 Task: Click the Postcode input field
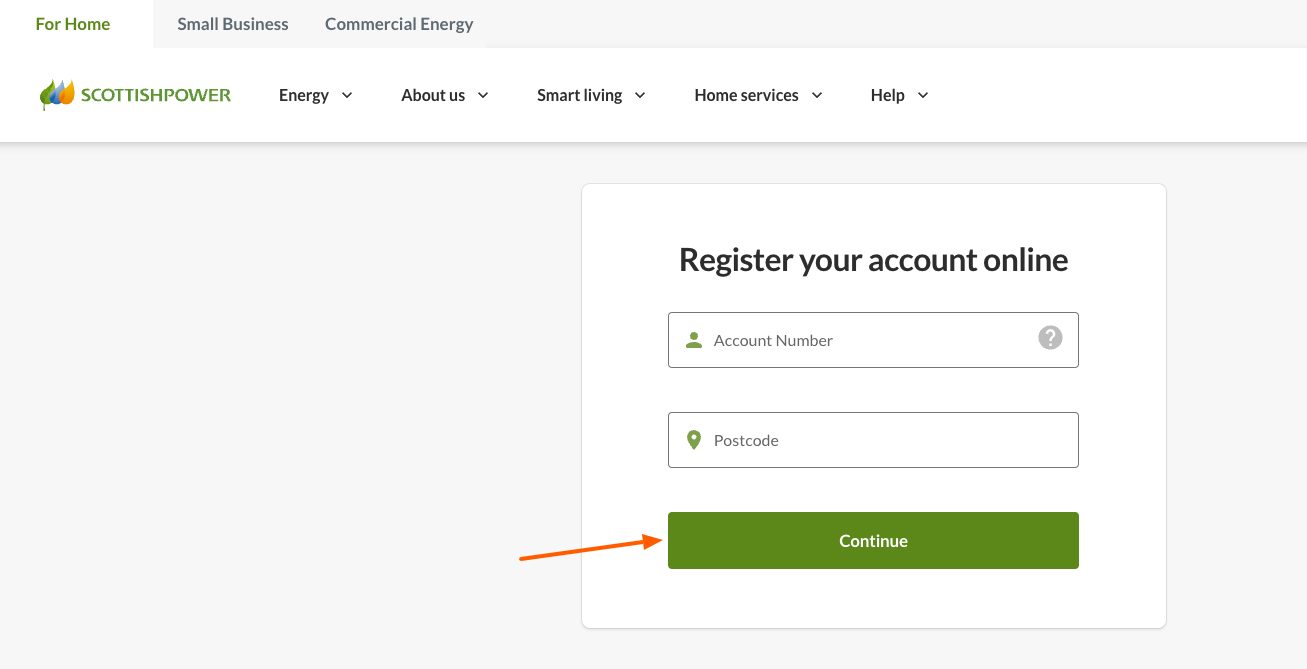click(x=872, y=439)
